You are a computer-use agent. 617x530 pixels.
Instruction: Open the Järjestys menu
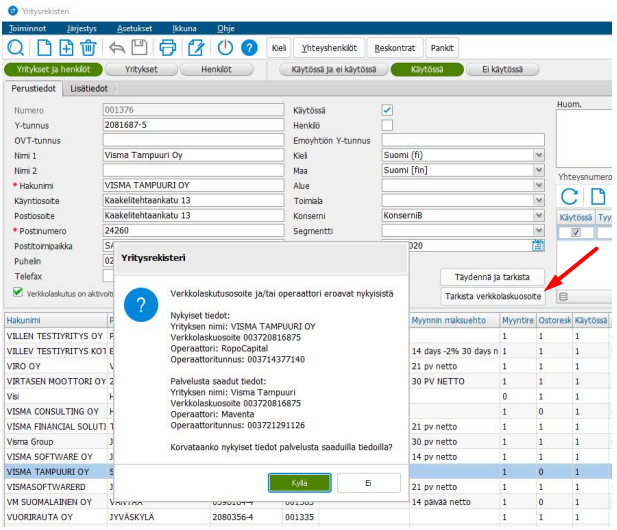coord(81,28)
